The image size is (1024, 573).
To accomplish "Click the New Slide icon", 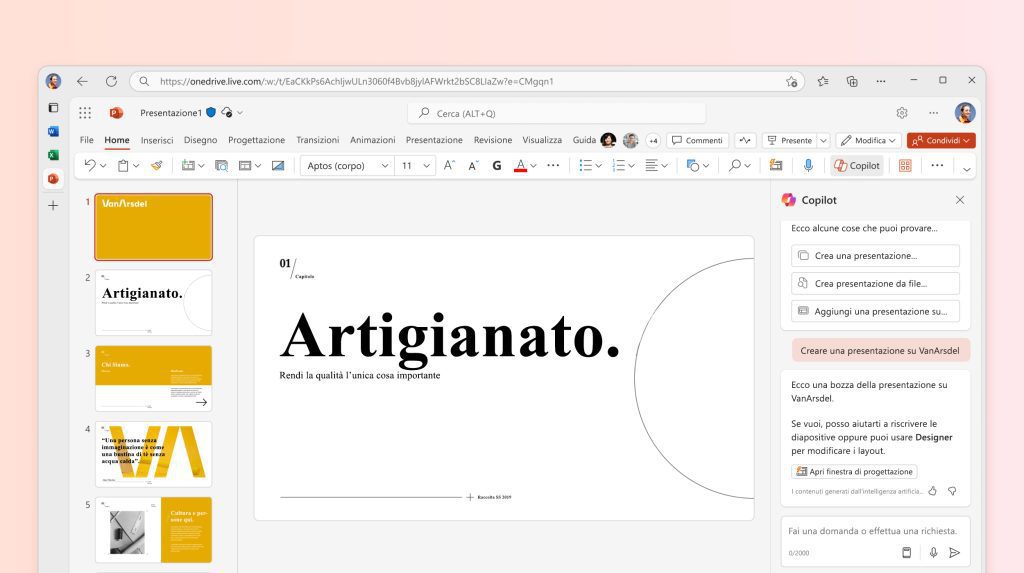I will 188,165.
